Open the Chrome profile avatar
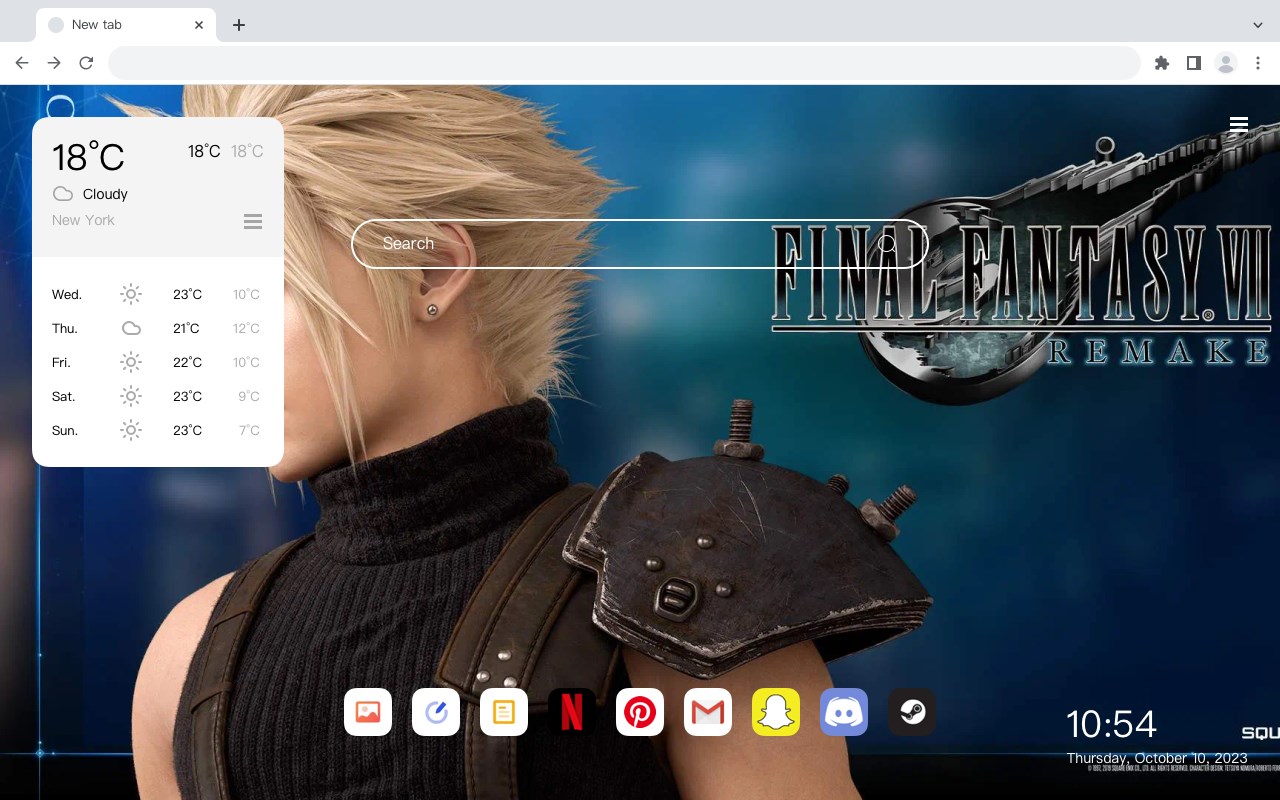The width and height of the screenshot is (1280, 800). 1226,63
